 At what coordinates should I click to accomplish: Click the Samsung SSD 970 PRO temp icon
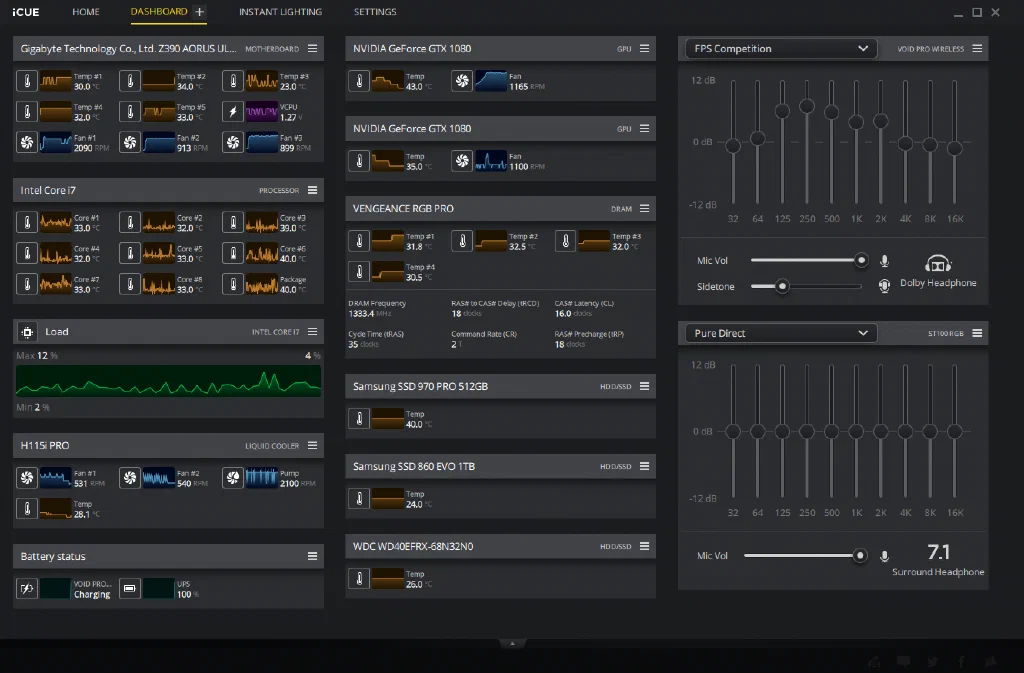click(x=359, y=418)
